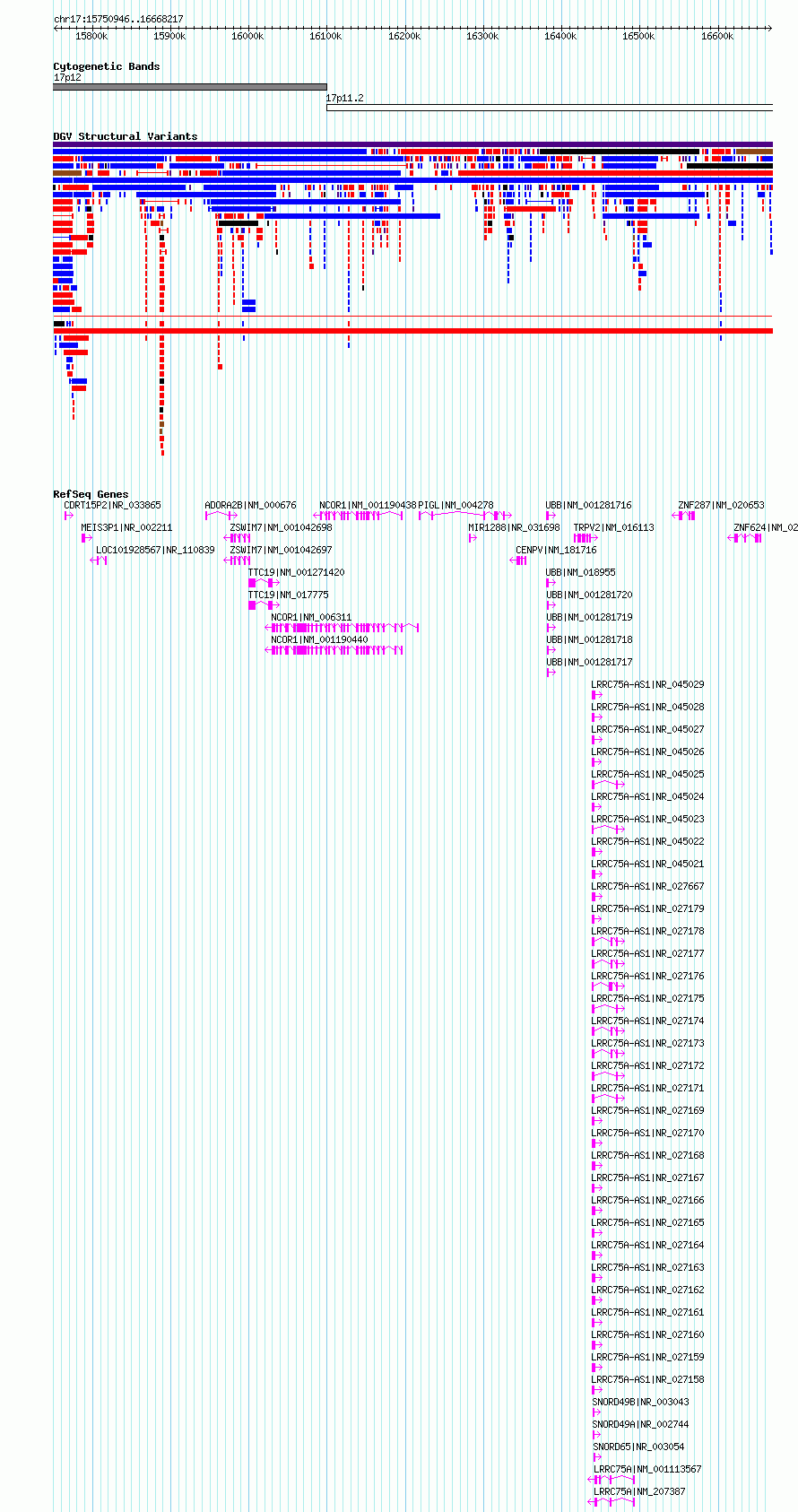Click gene label LRRC75A-AS1|NR_045028

647,707
